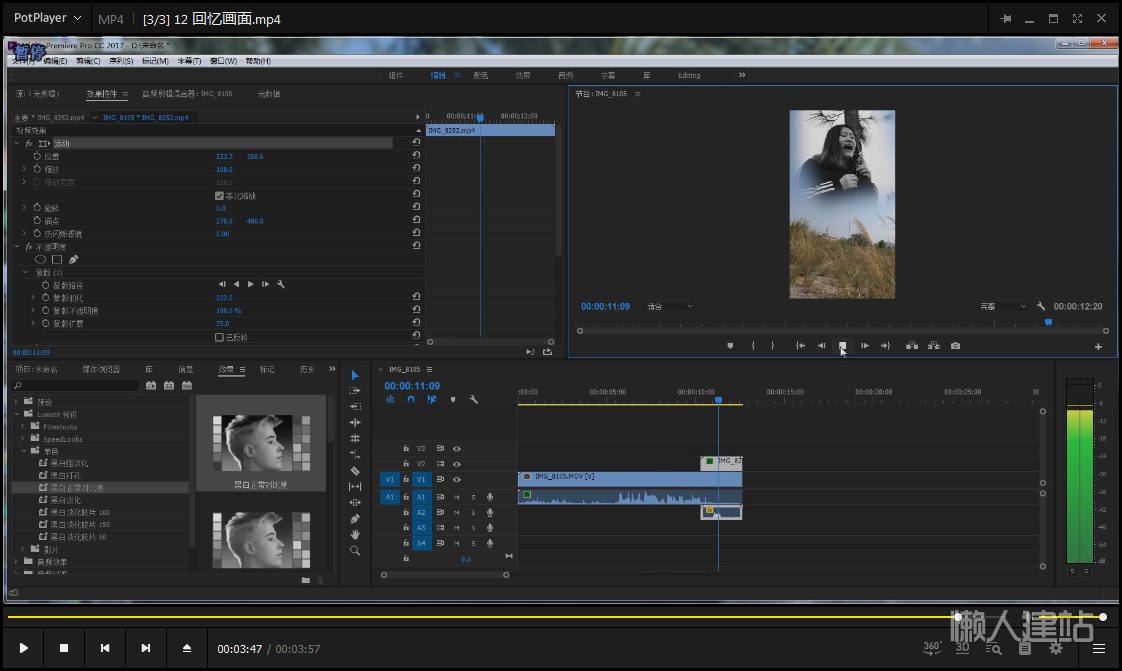Mute audio track A1 with M button

[x=457, y=496]
